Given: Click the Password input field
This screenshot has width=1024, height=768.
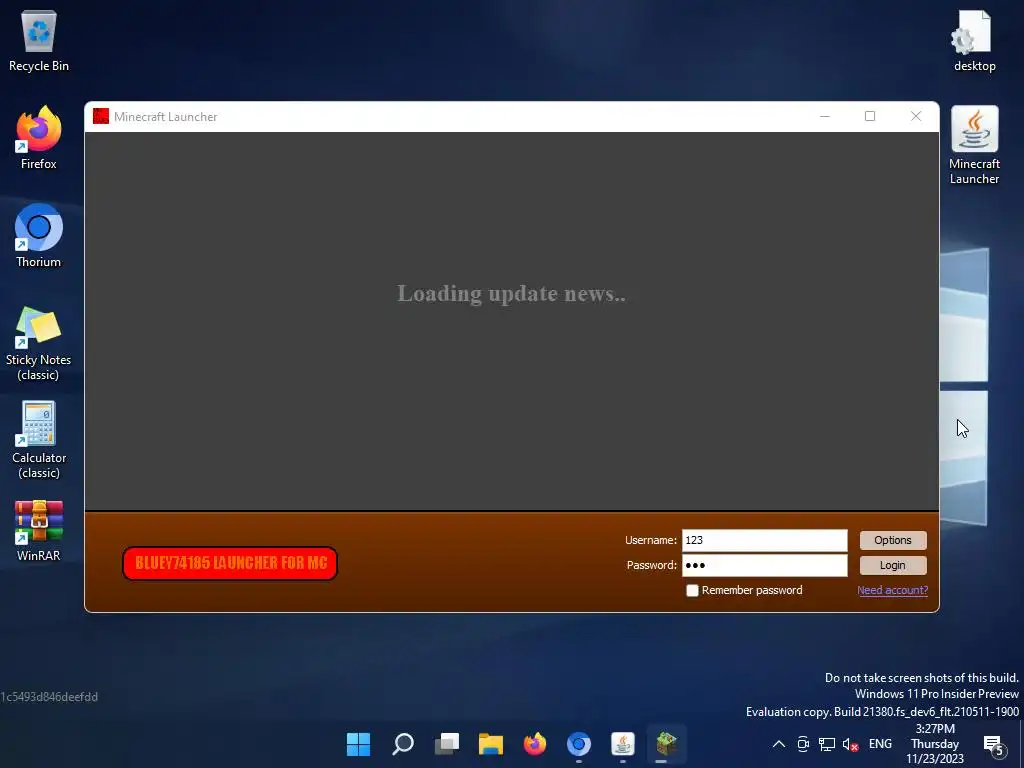Looking at the screenshot, I should (765, 566).
